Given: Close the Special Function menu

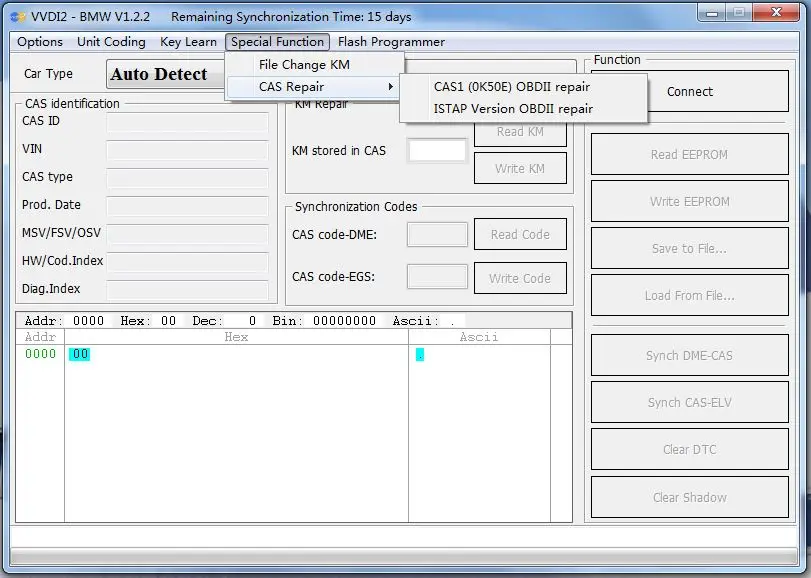Looking at the screenshot, I should click(x=277, y=42).
